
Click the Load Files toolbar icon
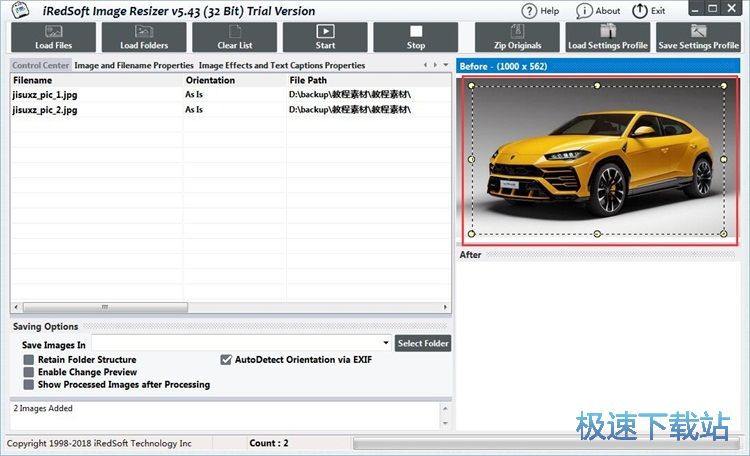(53, 37)
